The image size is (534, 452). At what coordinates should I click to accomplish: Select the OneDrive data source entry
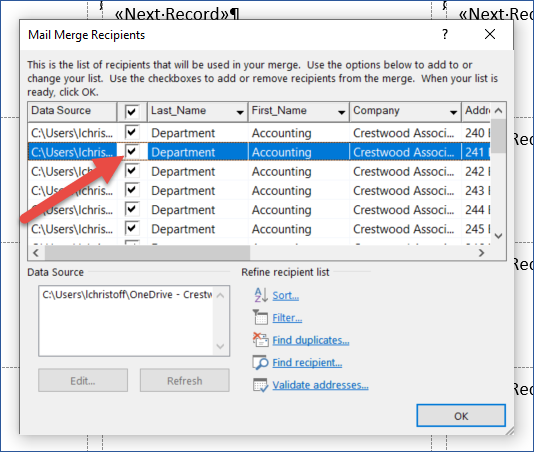coord(127,295)
